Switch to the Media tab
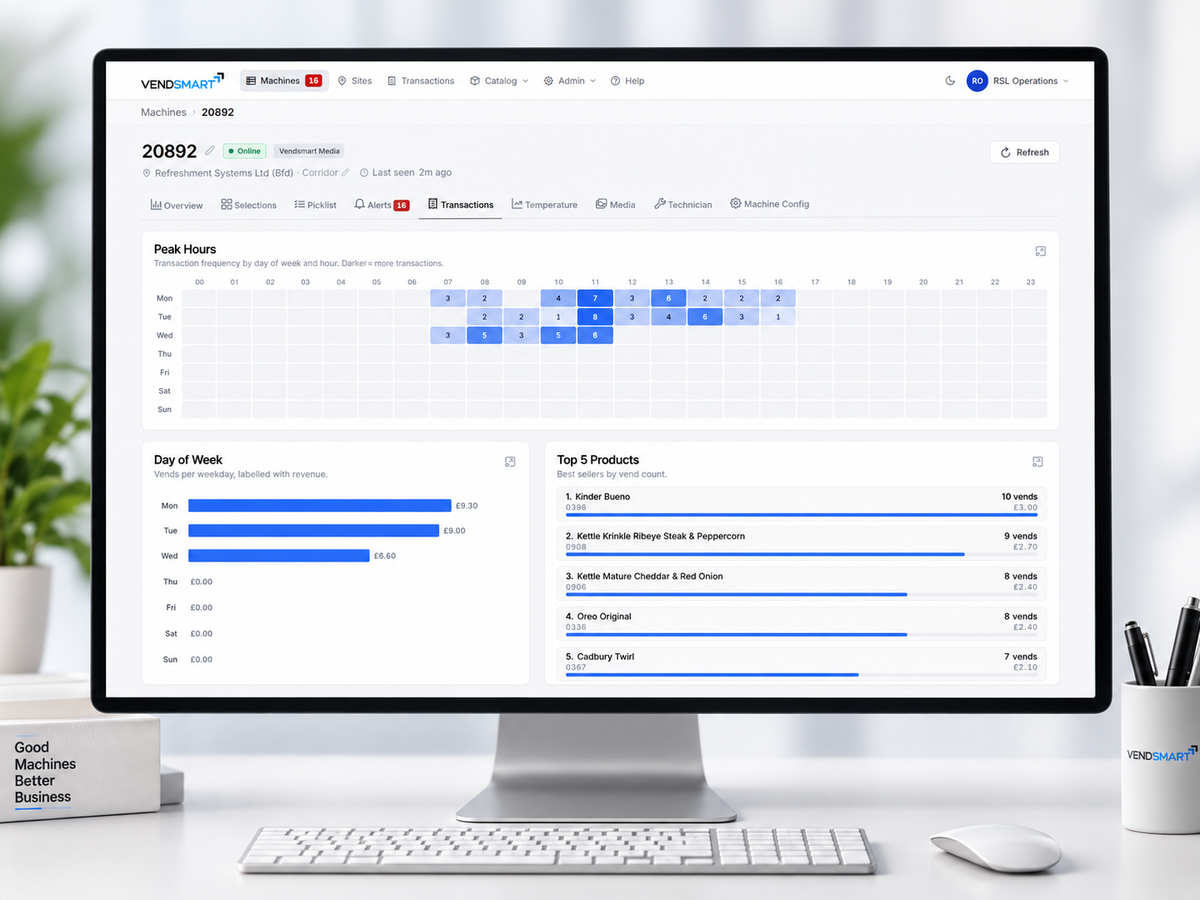Viewport: 1200px width, 900px height. [616, 204]
